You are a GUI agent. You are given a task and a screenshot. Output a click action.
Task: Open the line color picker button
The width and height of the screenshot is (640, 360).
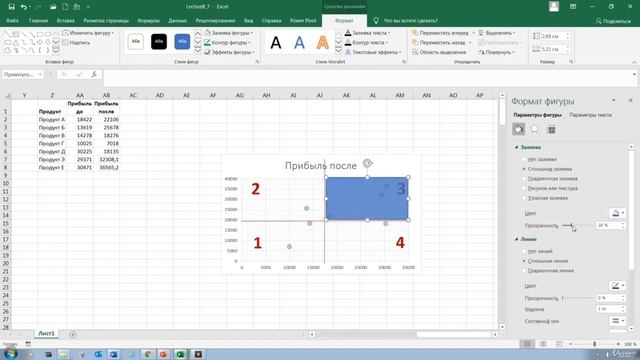point(617,286)
